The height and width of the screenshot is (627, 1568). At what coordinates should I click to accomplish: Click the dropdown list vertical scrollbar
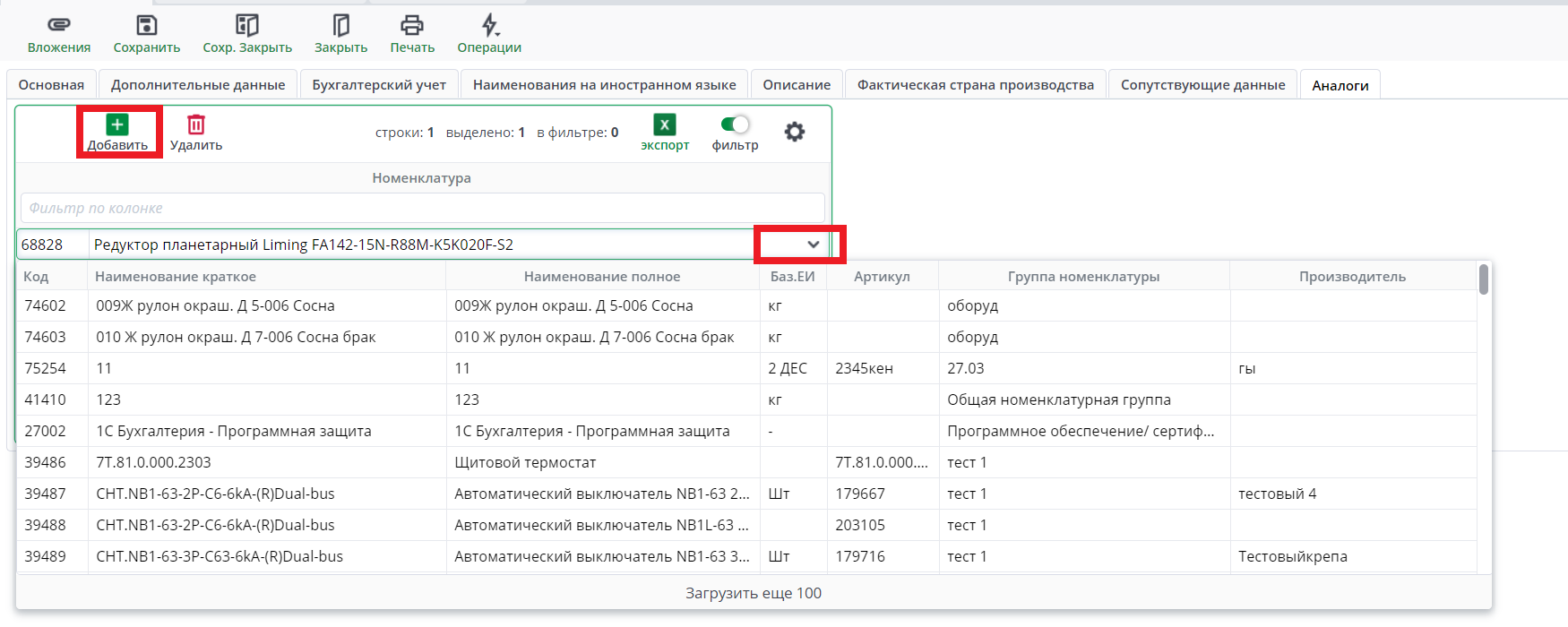(1484, 279)
